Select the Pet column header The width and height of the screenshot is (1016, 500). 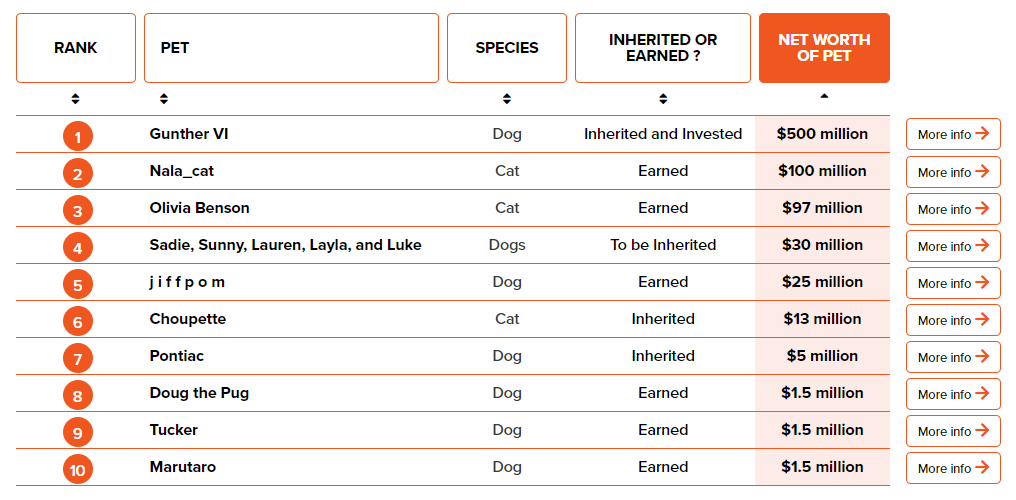point(291,48)
